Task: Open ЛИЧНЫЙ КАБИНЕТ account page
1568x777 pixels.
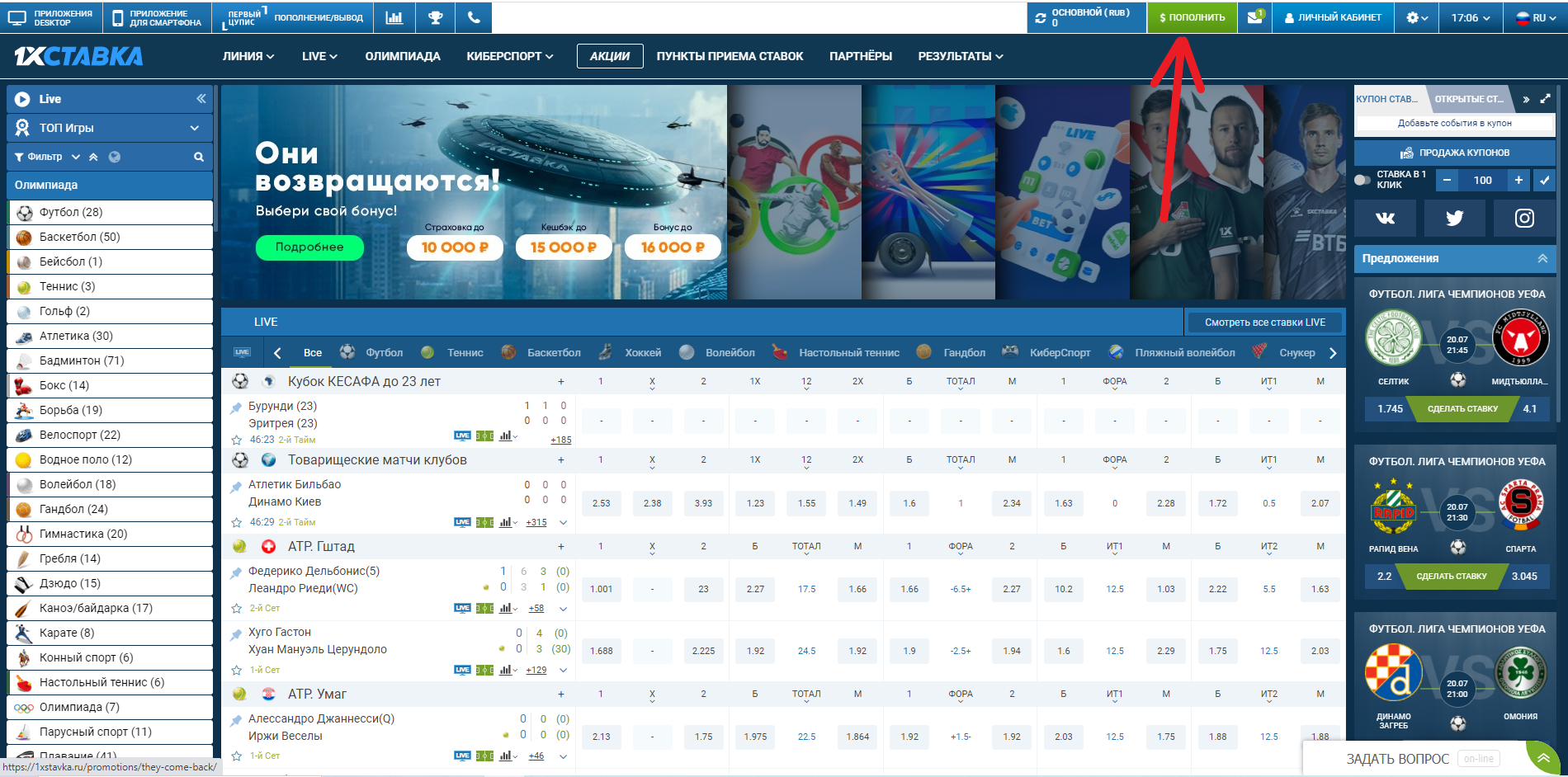Action: (x=1333, y=17)
